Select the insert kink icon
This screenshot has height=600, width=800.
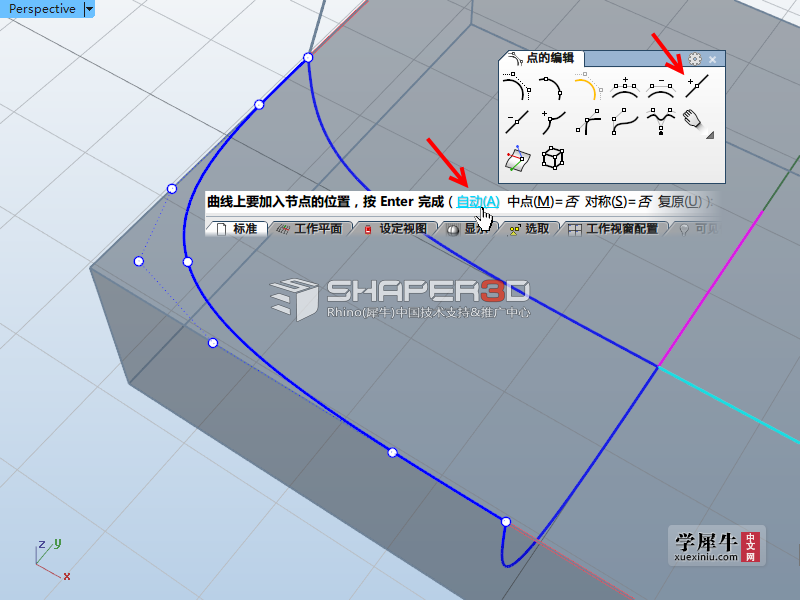click(x=553, y=122)
